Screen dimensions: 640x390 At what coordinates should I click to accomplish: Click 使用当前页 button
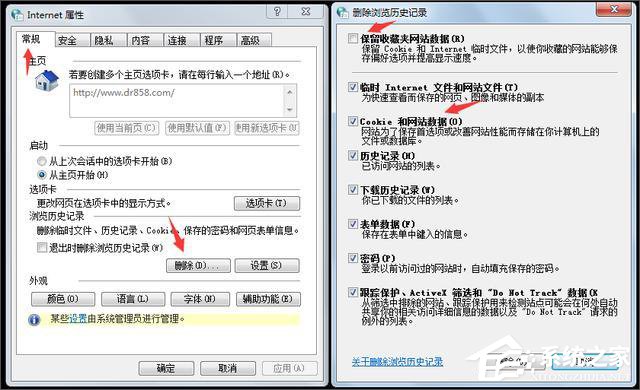tap(127, 128)
